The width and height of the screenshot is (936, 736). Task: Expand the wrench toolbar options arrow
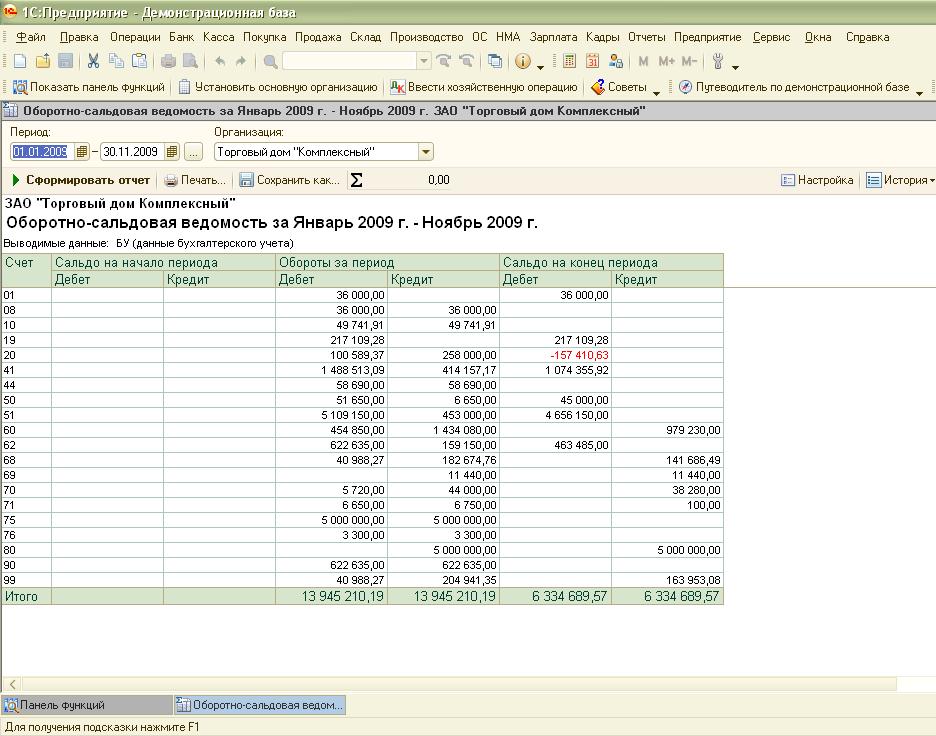coord(735,67)
